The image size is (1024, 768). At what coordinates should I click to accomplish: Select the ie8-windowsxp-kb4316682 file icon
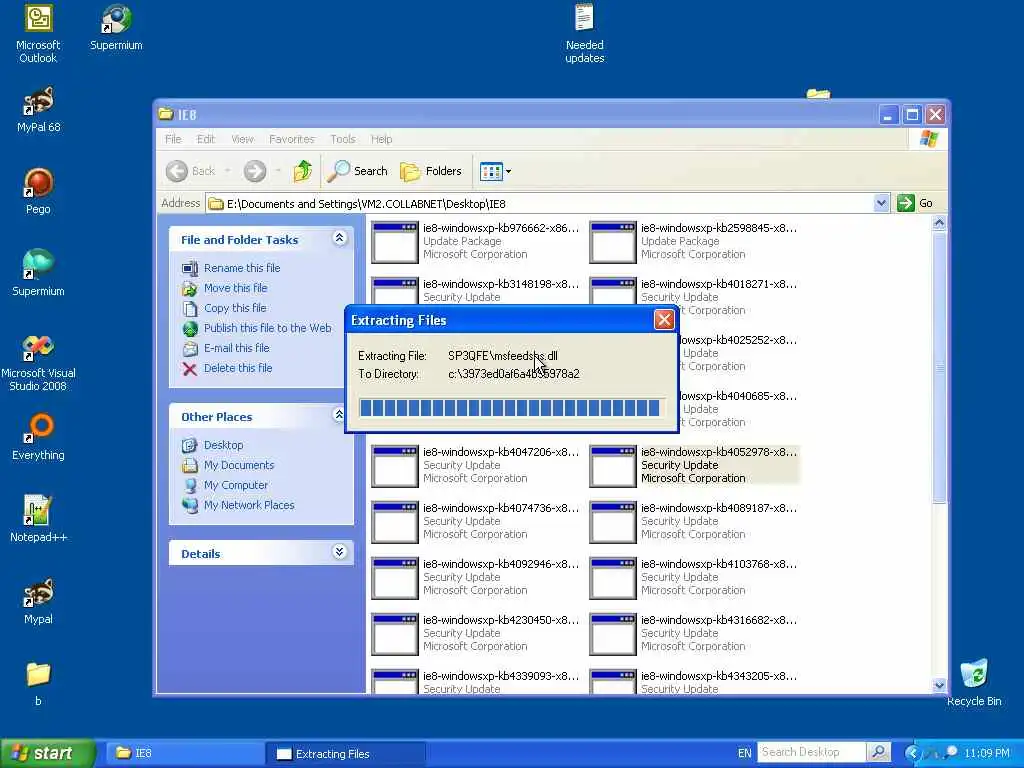click(612, 633)
